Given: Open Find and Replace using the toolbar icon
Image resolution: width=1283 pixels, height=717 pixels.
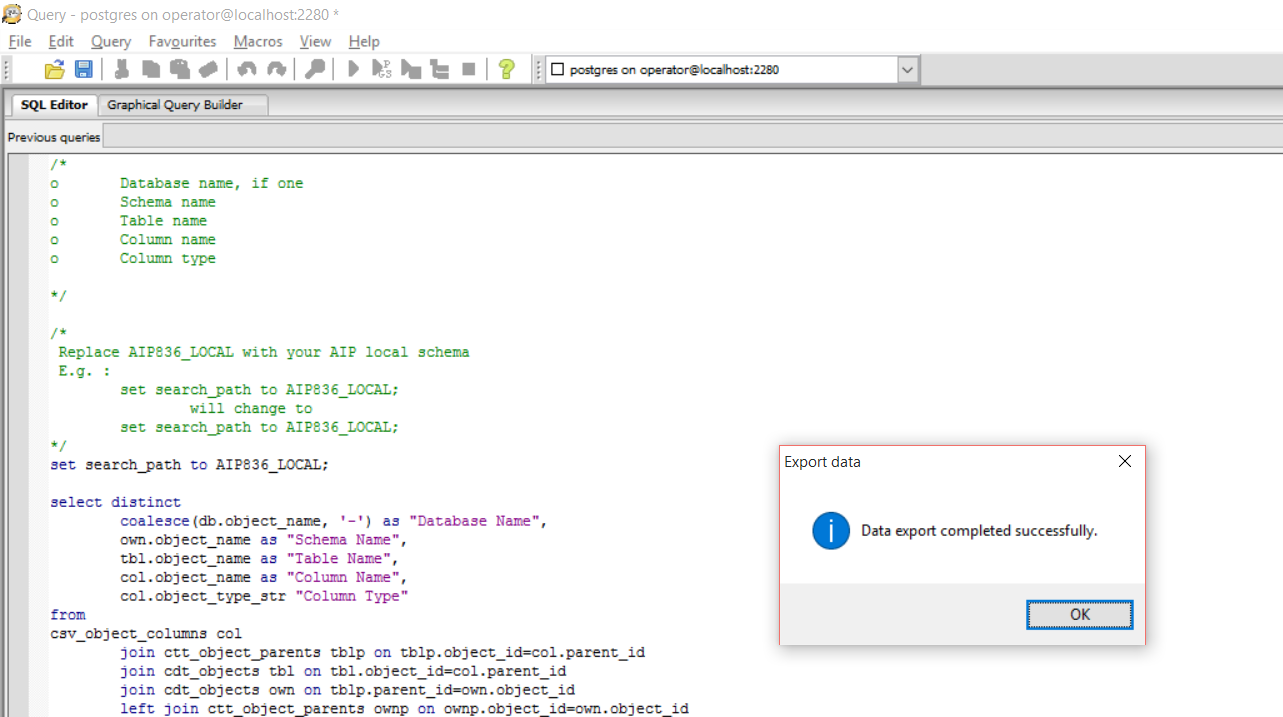Looking at the screenshot, I should tap(314, 69).
